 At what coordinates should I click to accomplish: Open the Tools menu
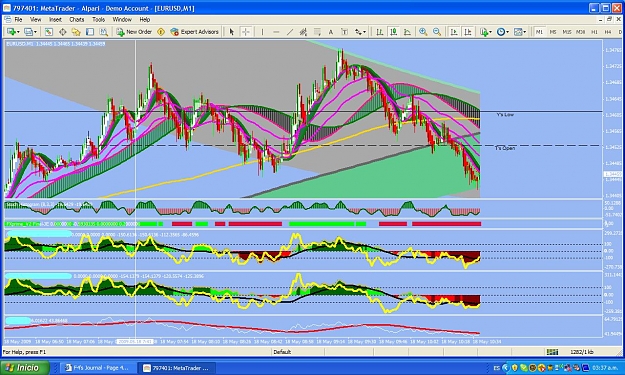(x=98, y=20)
